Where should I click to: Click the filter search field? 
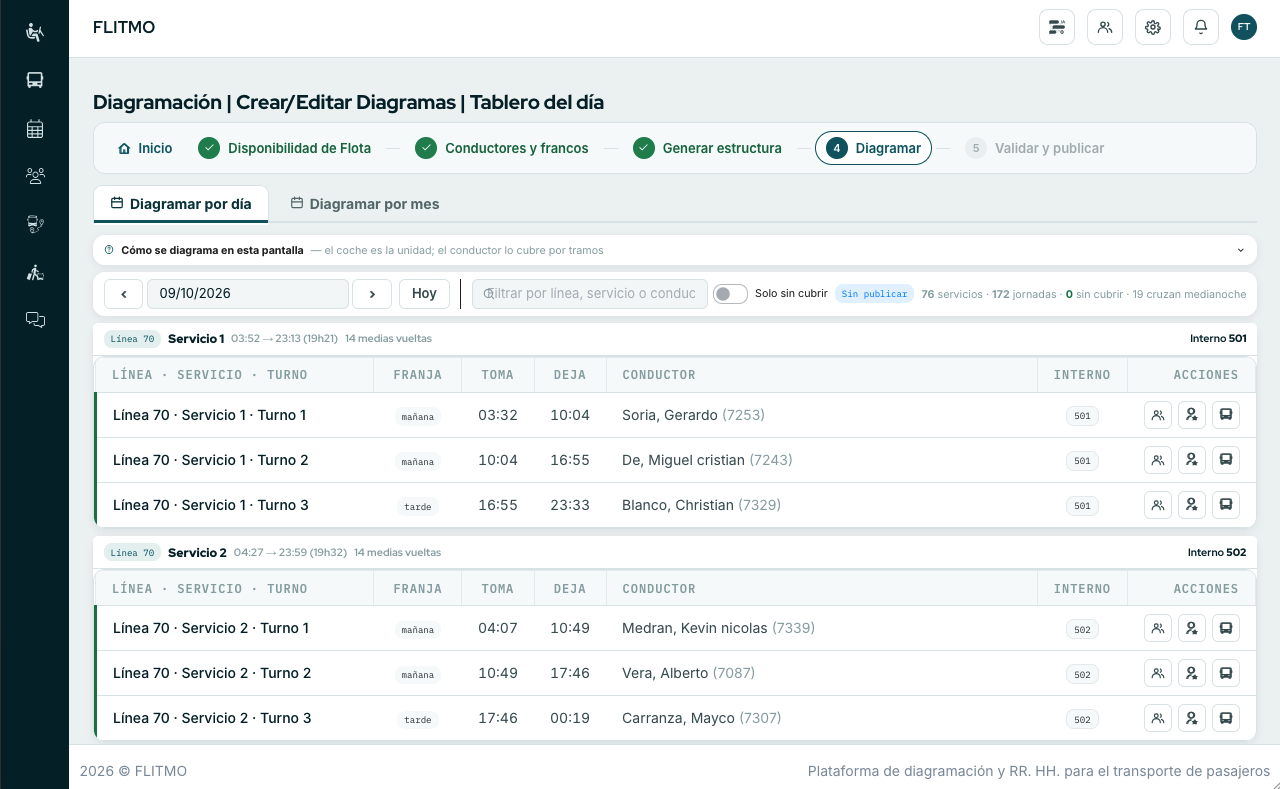(x=590, y=294)
